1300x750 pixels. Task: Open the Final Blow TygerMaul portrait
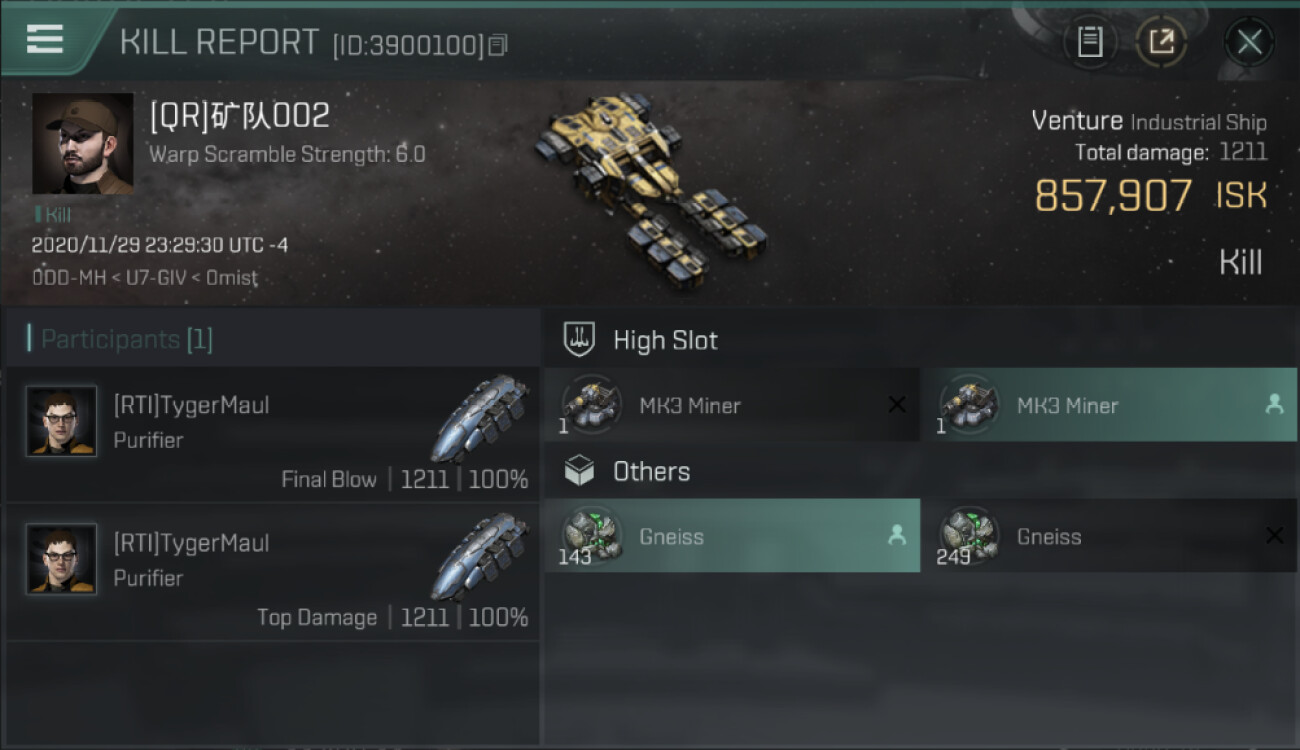click(62, 421)
